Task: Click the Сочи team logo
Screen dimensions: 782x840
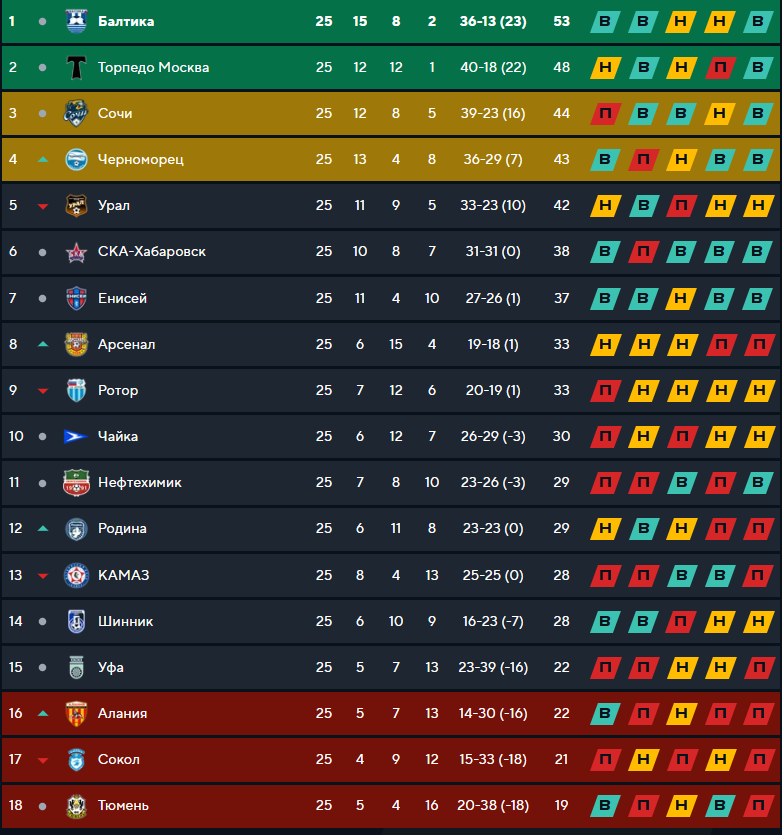Action: (x=76, y=113)
